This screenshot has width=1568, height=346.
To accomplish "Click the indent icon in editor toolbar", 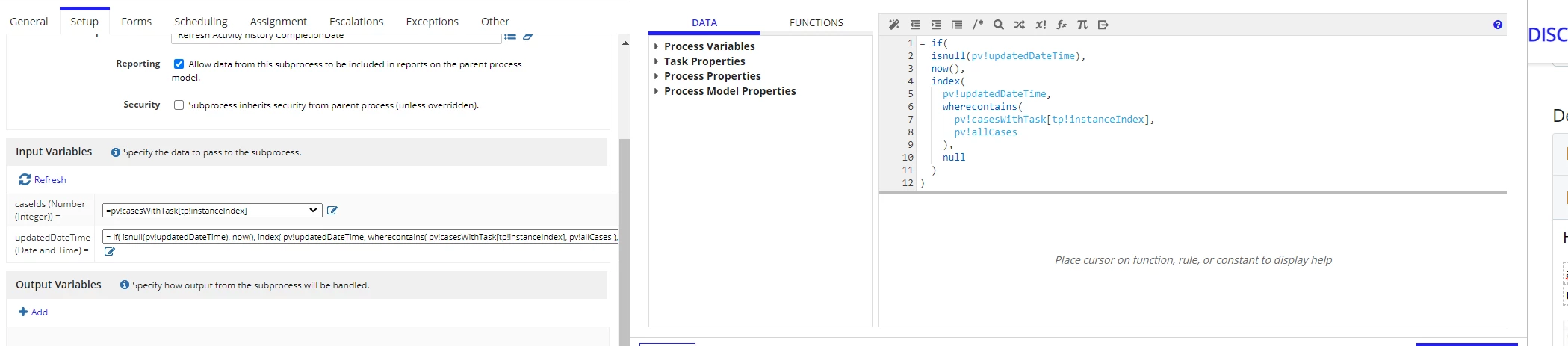I will [935, 25].
